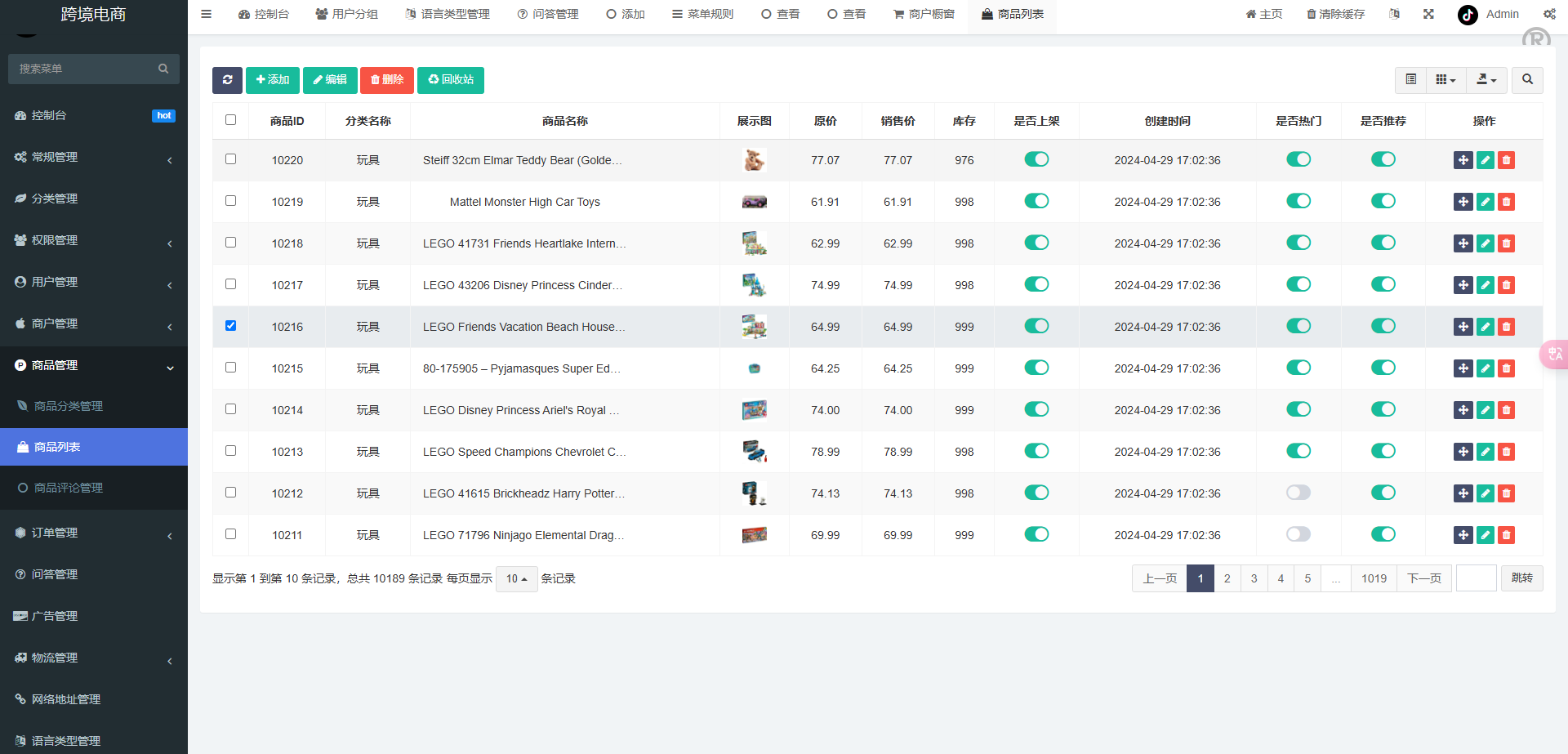Click the sidebar search menu input field
The height and width of the screenshot is (754, 1568).
tap(86, 69)
